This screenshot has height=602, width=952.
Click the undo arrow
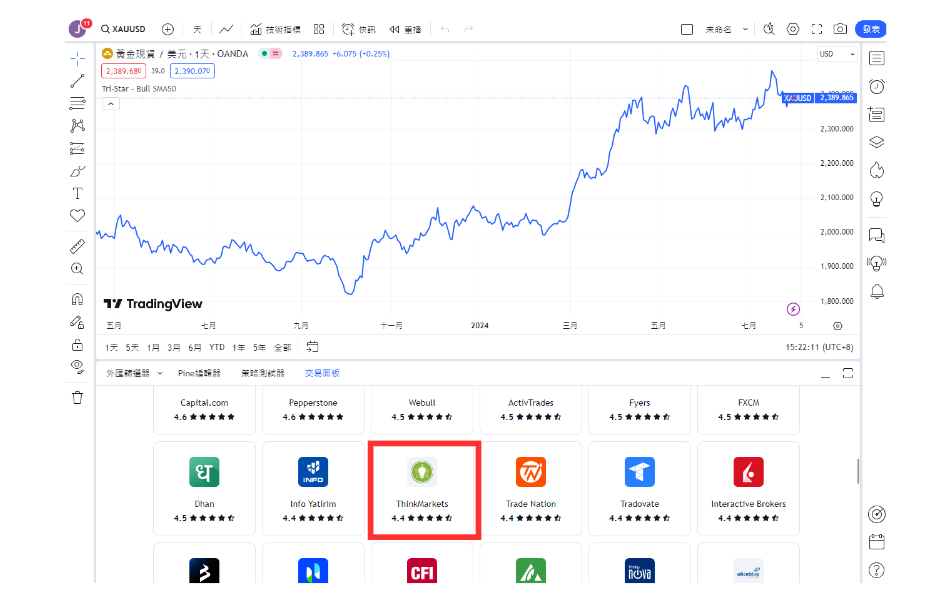445,29
